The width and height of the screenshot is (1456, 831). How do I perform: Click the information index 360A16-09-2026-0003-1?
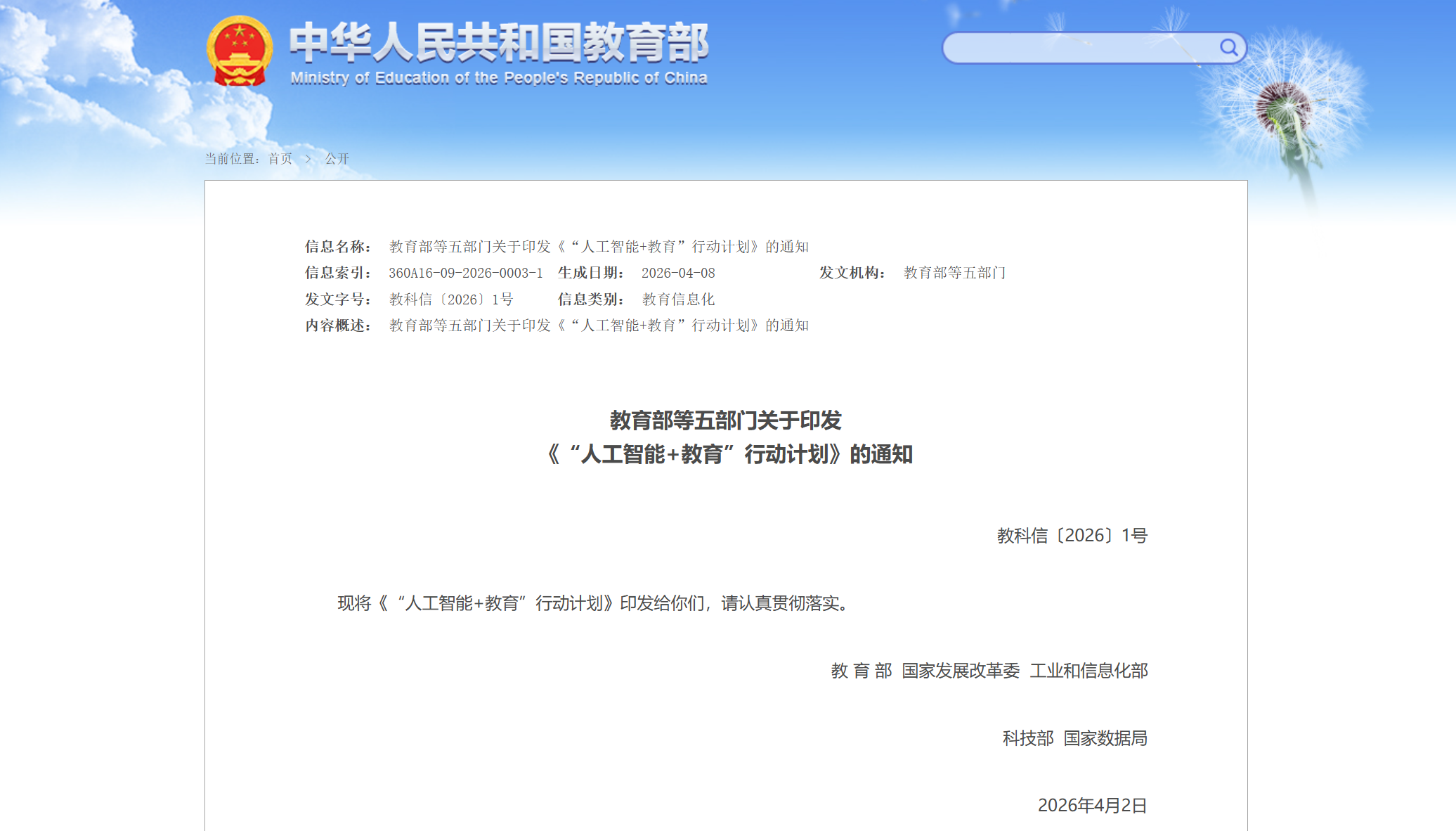click(465, 273)
